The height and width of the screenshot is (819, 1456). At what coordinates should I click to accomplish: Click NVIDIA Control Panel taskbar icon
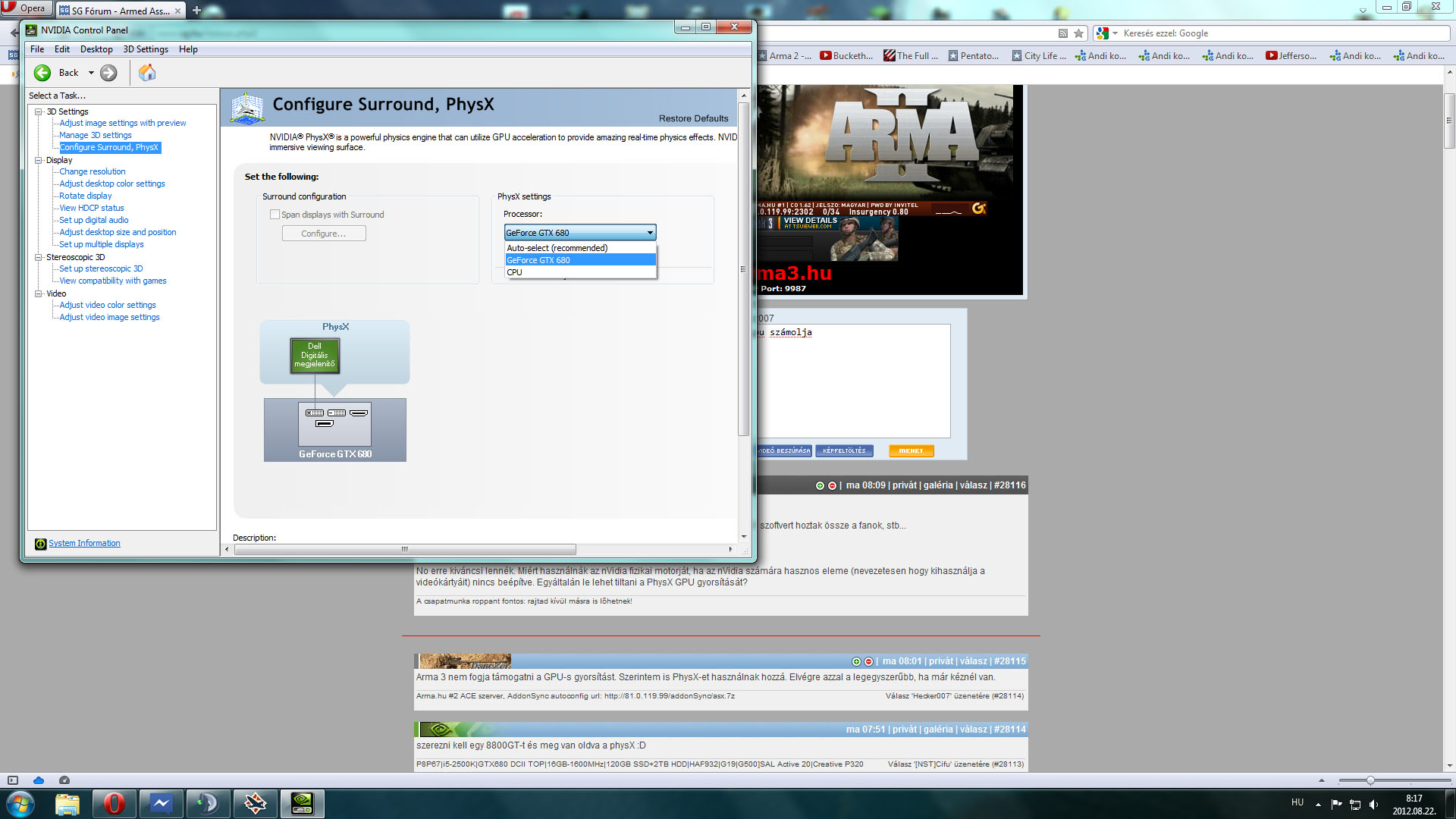[302, 803]
